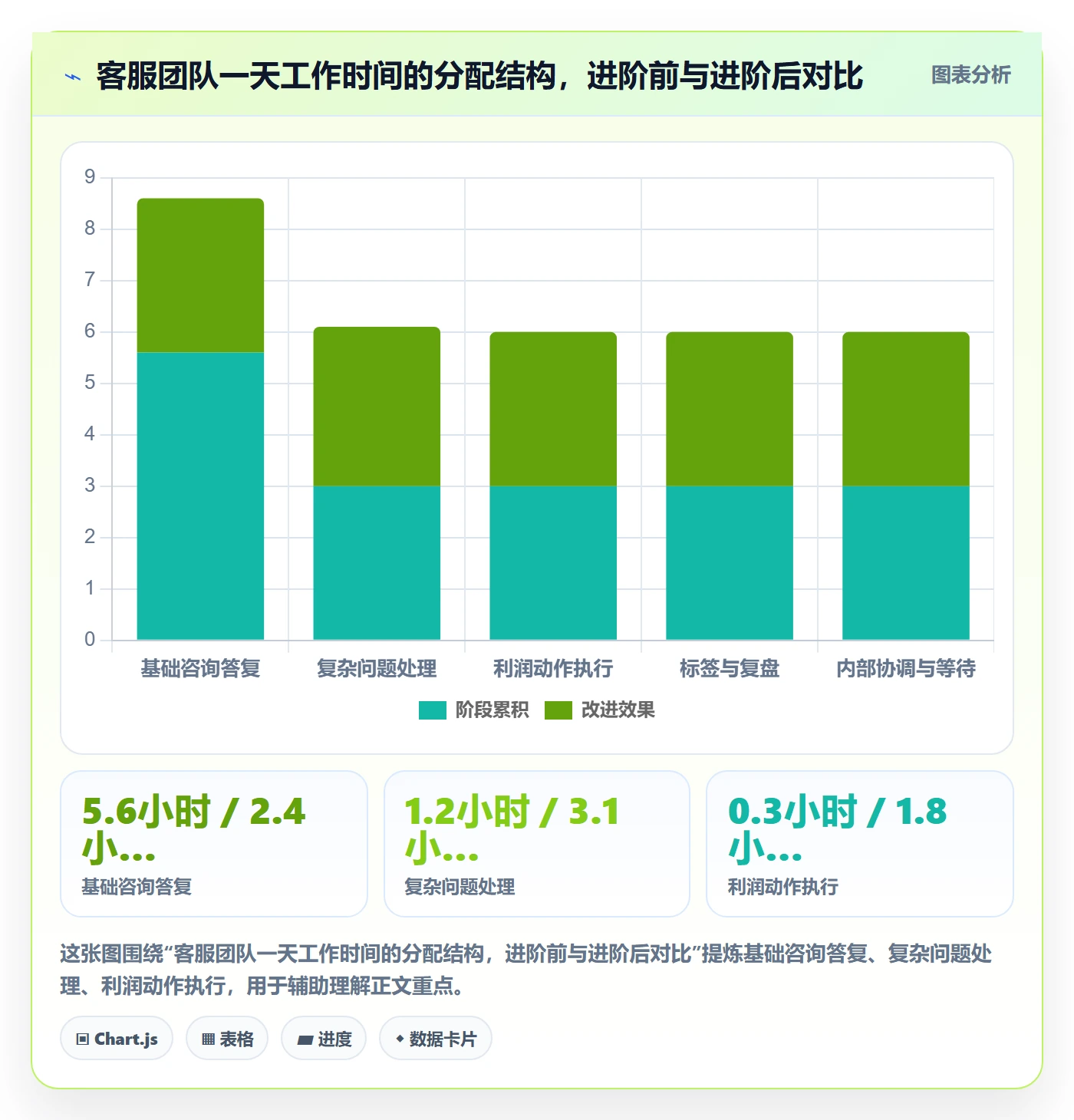Image resolution: width=1074 pixels, height=1120 pixels.
Task: Open the 1.2小时 / 3.1 data card
Action: 537,844
